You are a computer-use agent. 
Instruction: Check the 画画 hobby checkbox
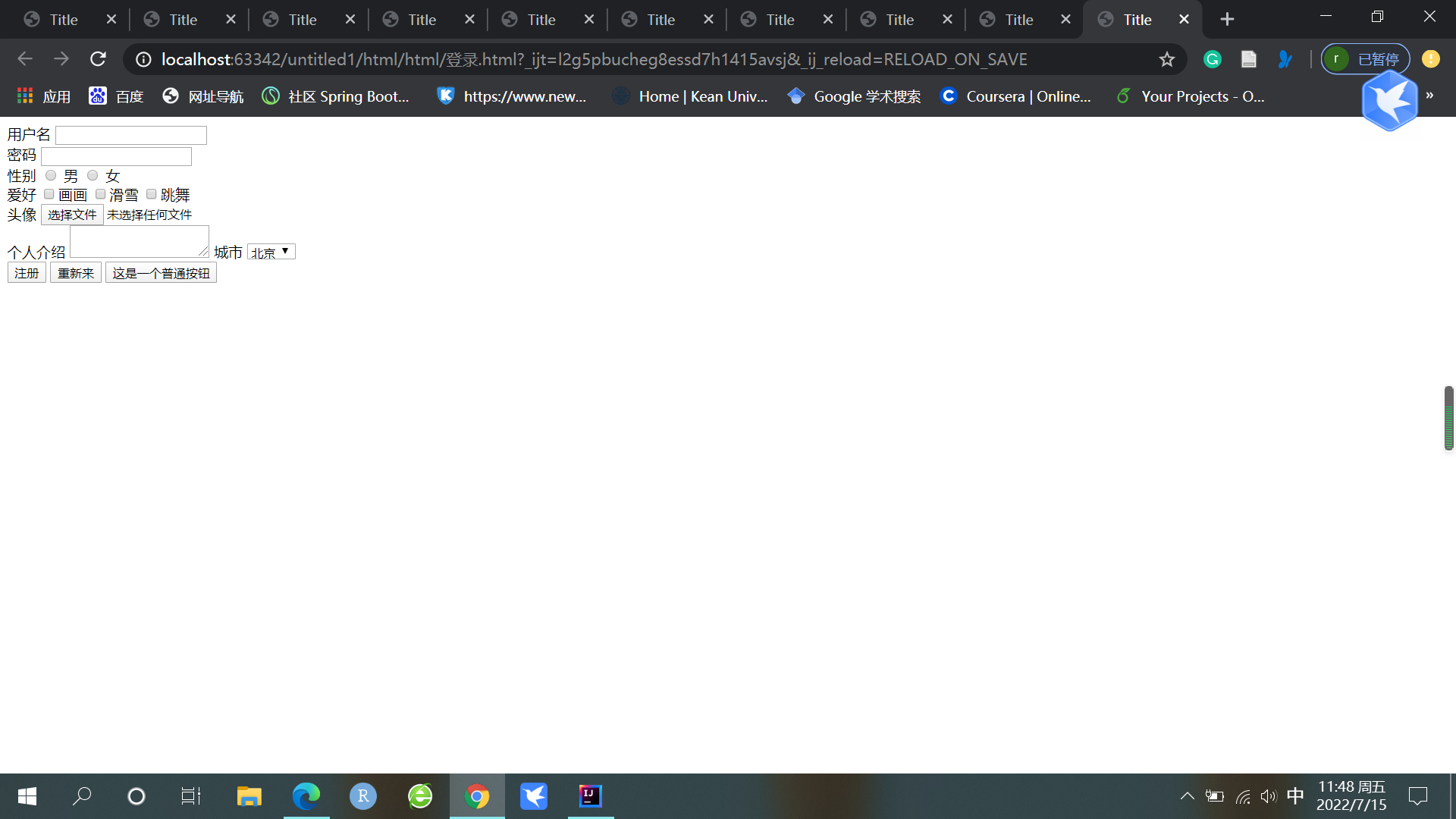pyautogui.click(x=49, y=195)
